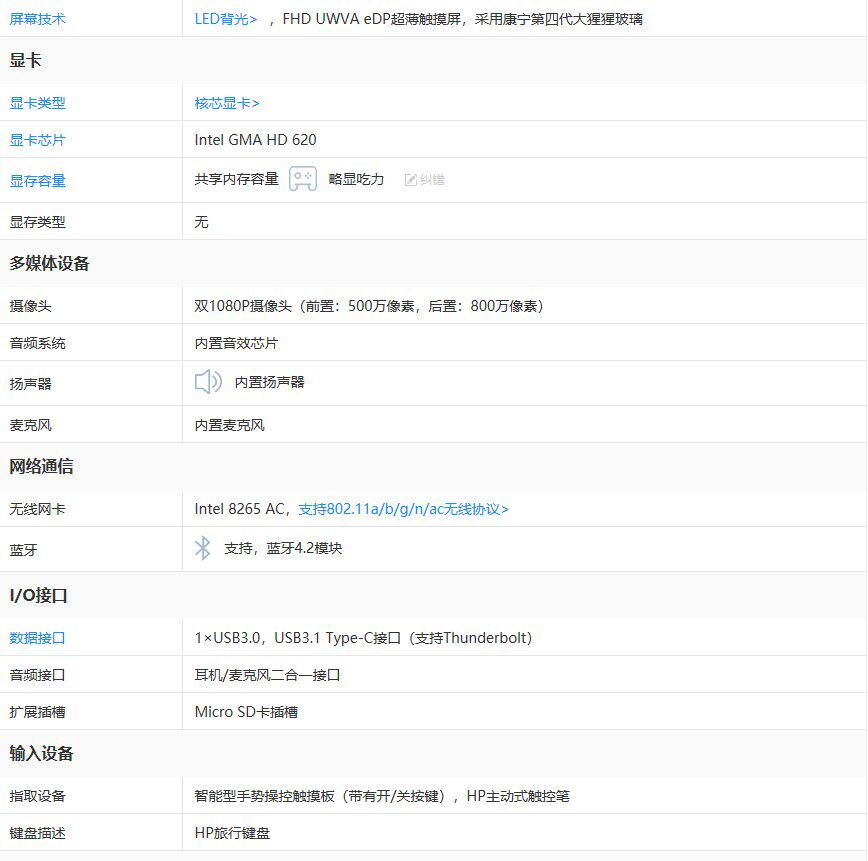The image size is (868, 861).
Task: Click the 内置麦克风 value
Action: (x=229, y=425)
